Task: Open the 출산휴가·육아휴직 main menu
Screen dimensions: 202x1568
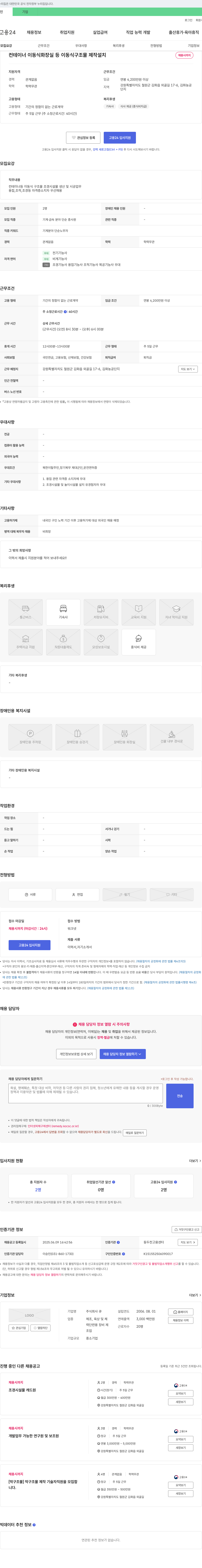Action: tap(184, 32)
